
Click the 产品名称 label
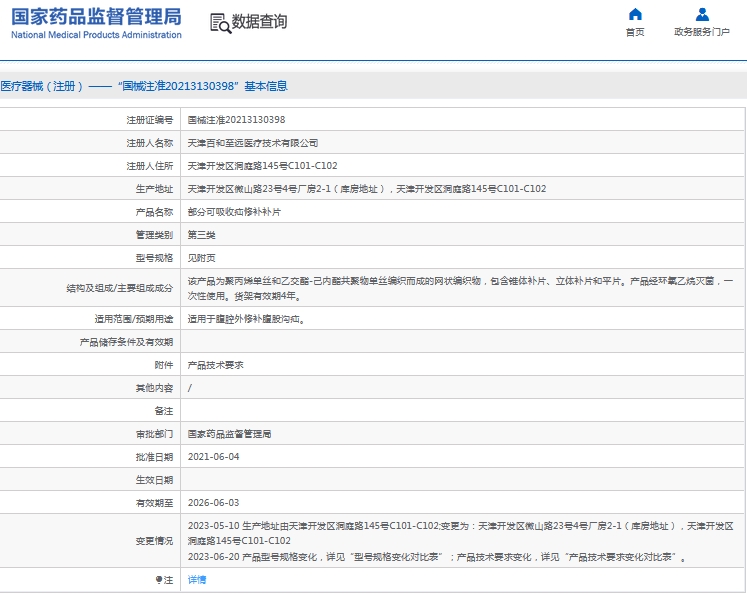click(154, 212)
